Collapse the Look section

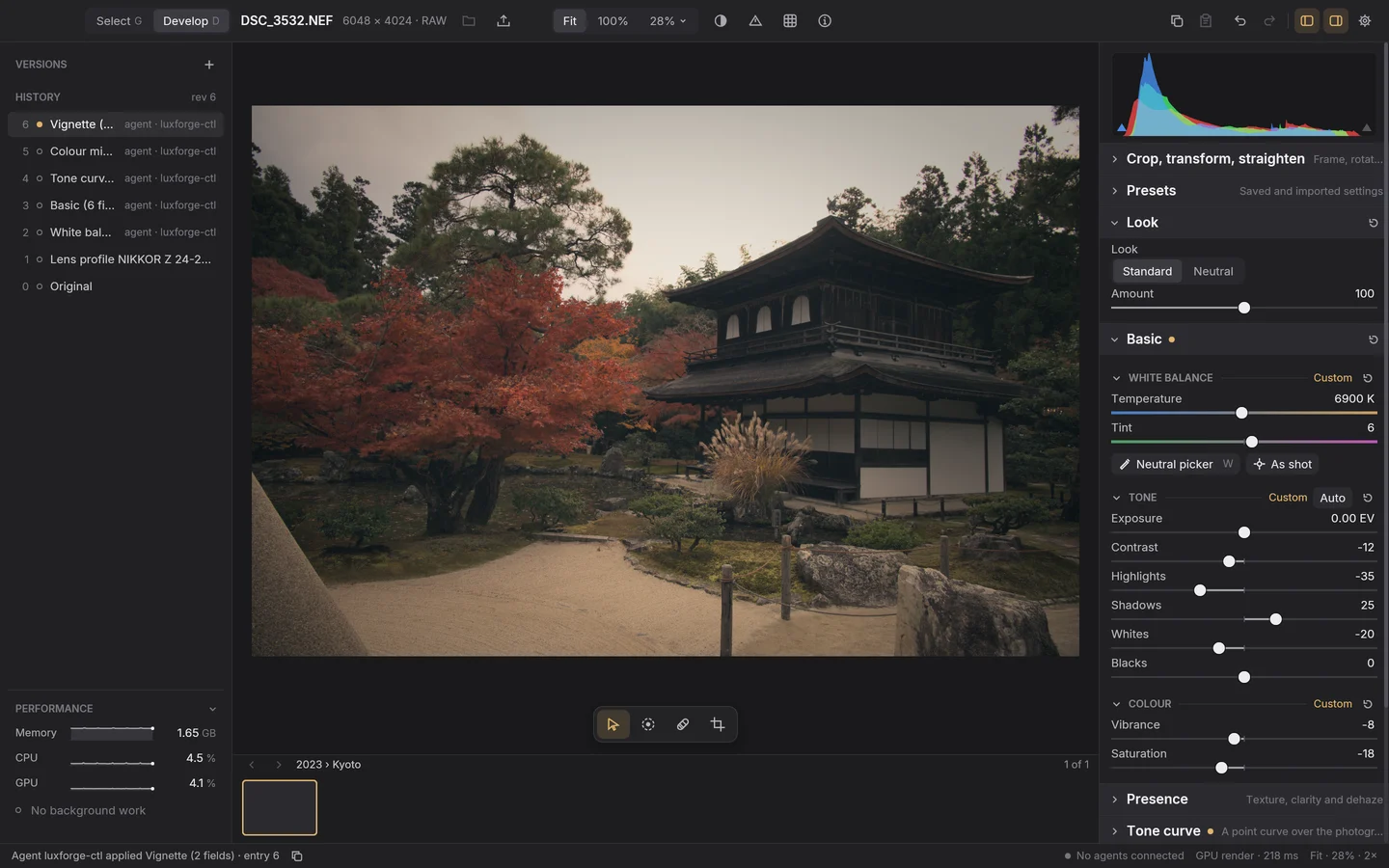coord(1115,223)
